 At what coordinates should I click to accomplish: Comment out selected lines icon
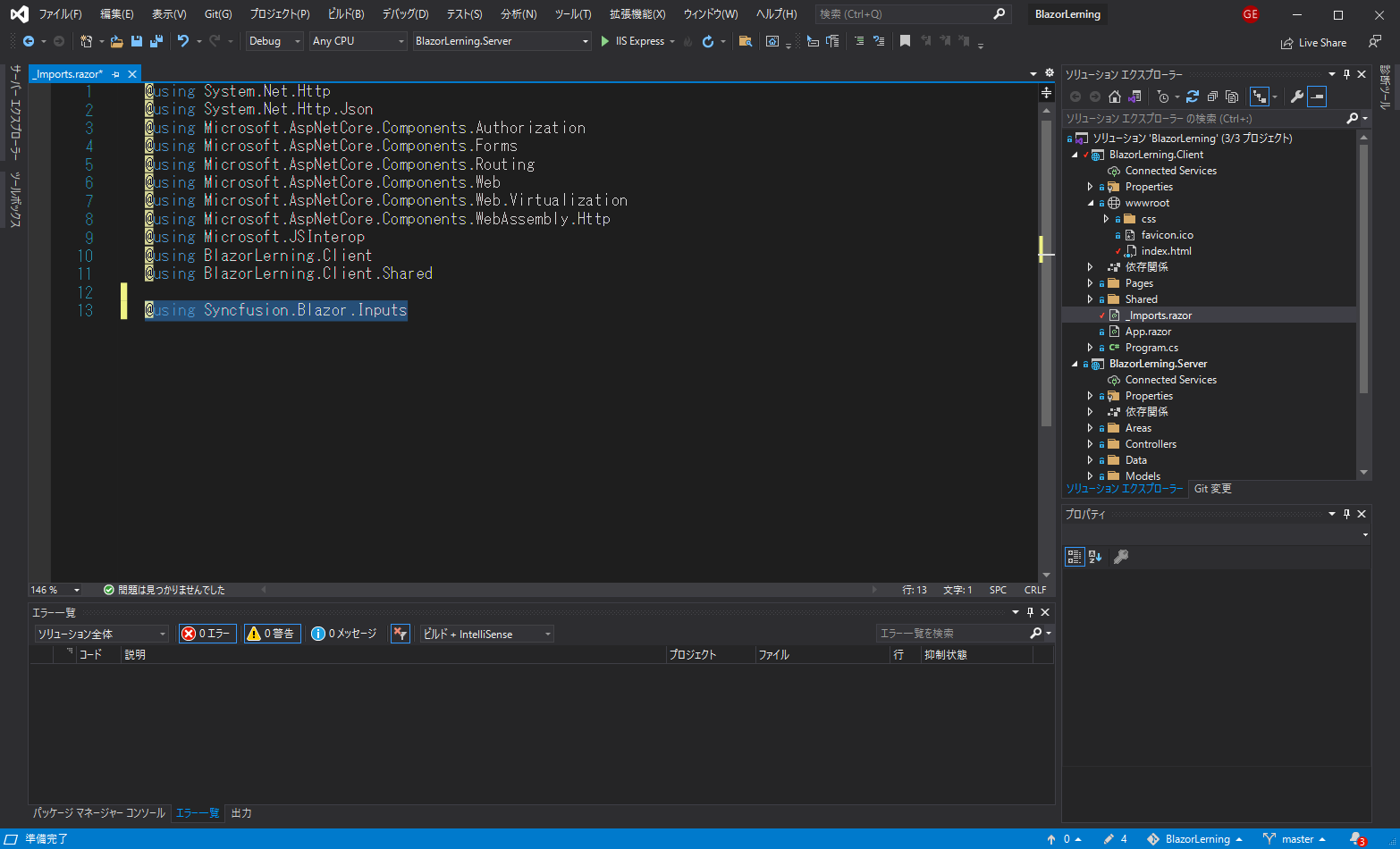[858, 41]
